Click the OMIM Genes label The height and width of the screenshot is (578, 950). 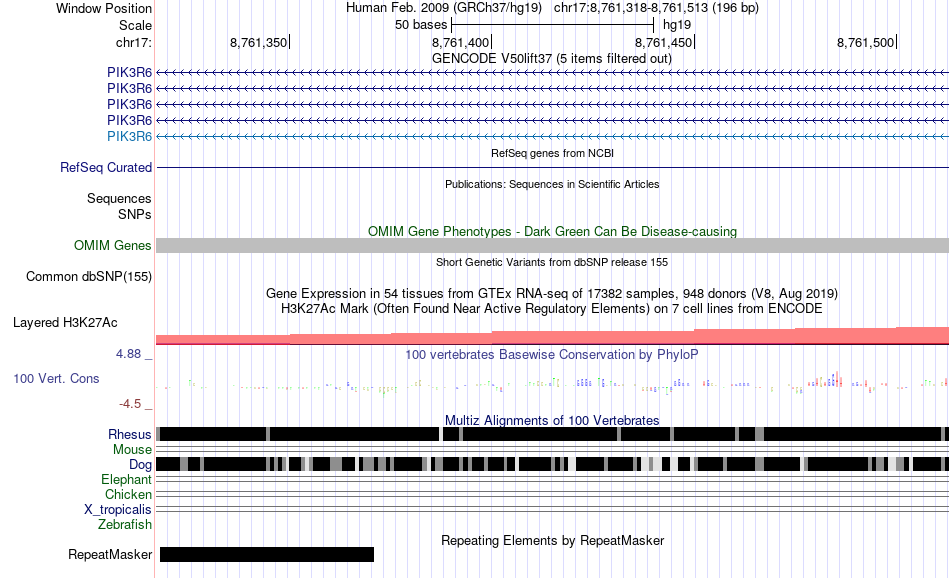coord(113,245)
